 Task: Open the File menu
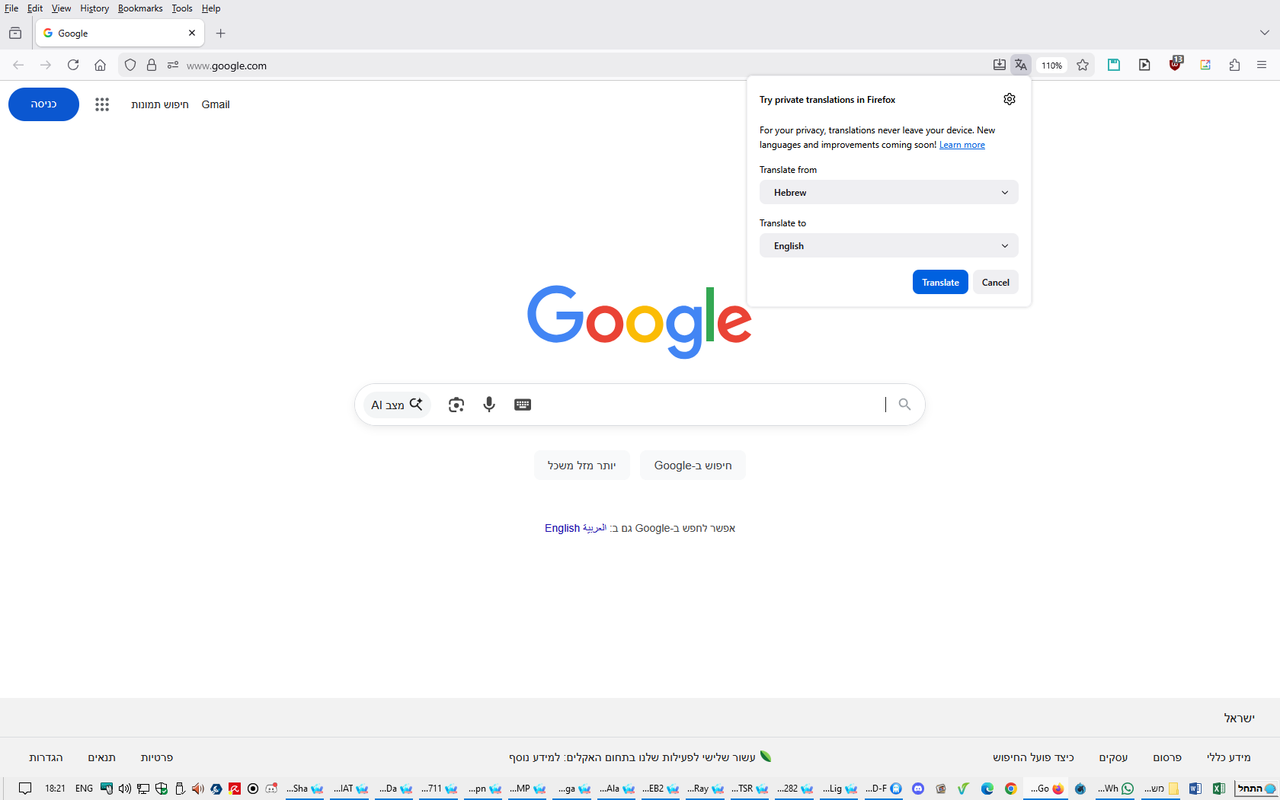[x=12, y=8]
